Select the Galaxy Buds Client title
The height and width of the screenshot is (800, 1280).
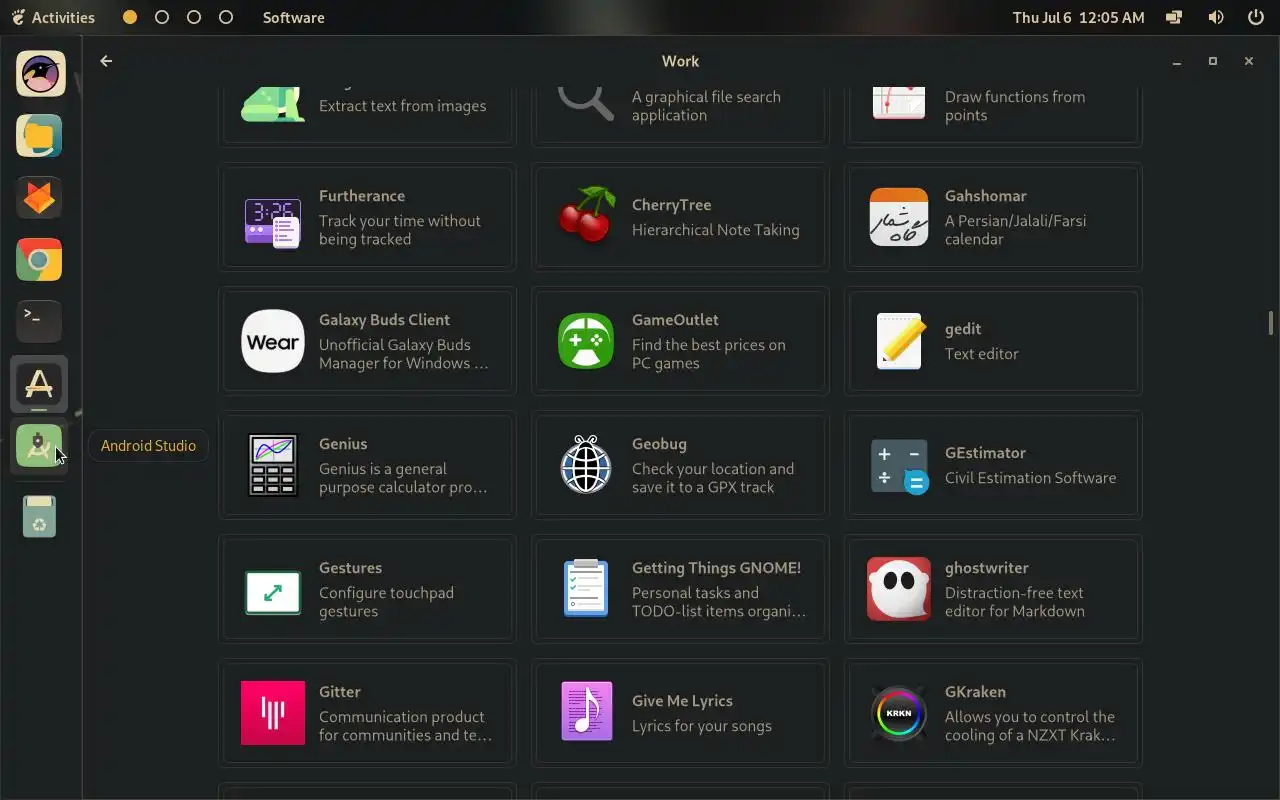(x=384, y=320)
